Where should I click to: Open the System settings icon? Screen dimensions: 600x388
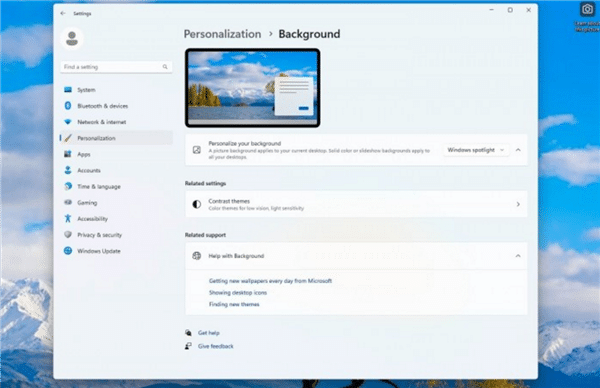pos(68,90)
